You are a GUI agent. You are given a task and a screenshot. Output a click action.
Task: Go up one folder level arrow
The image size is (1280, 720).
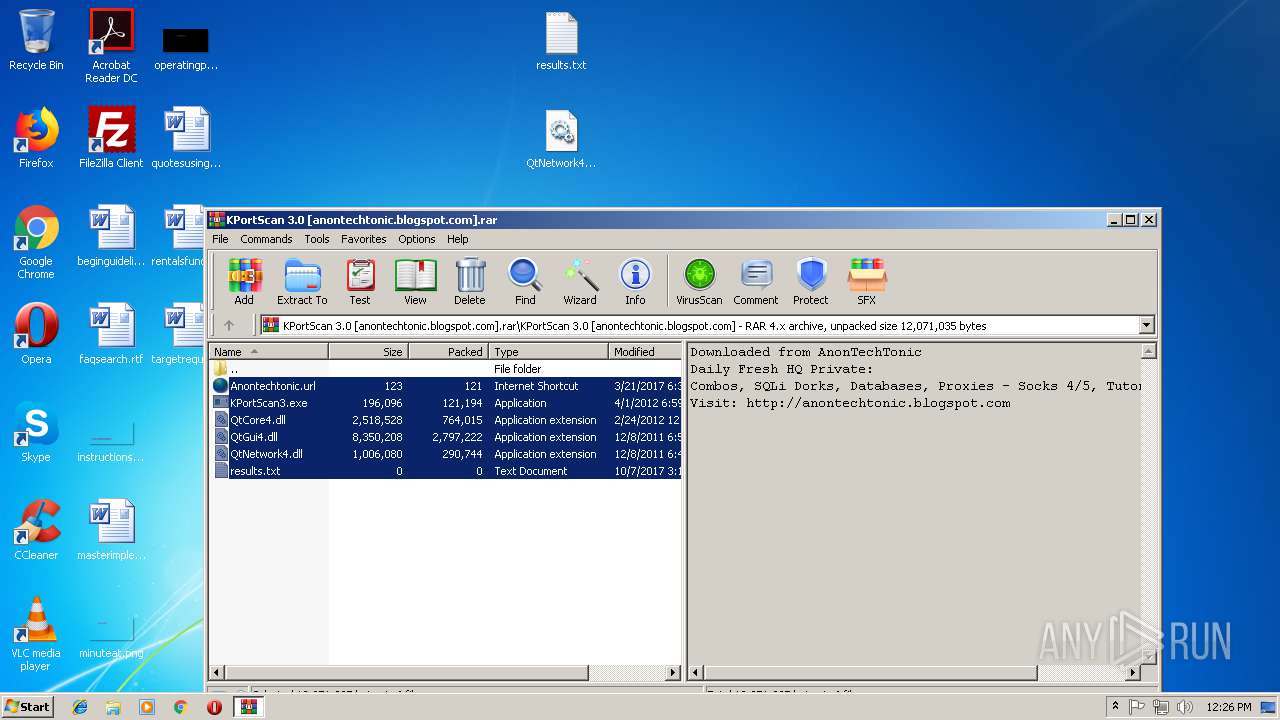pos(229,325)
